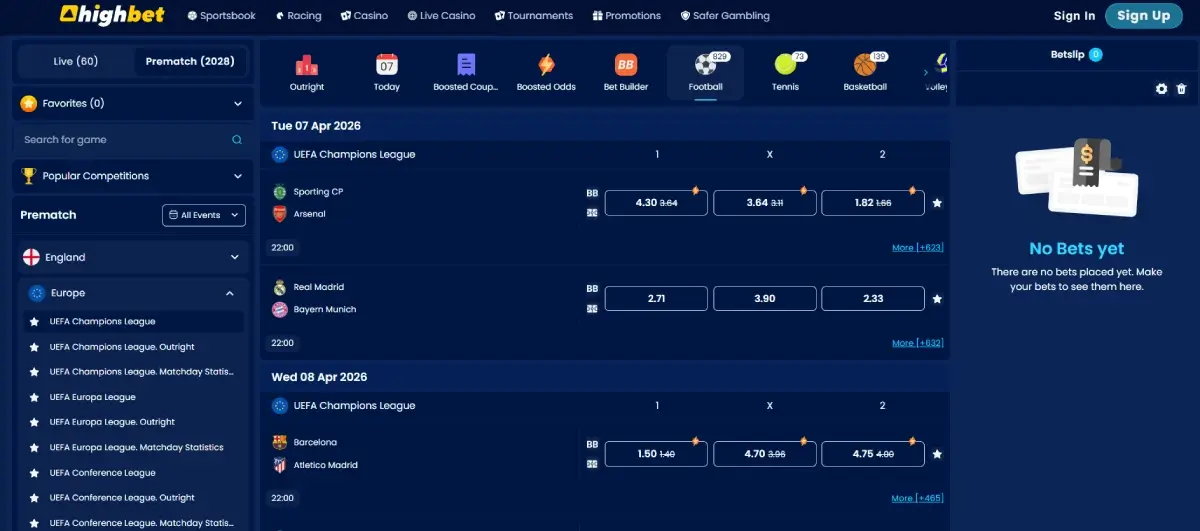The height and width of the screenshot is (531, 1200).
Task: Favorite the Real Madrid vs Bayern match
Action: [937, 299]
